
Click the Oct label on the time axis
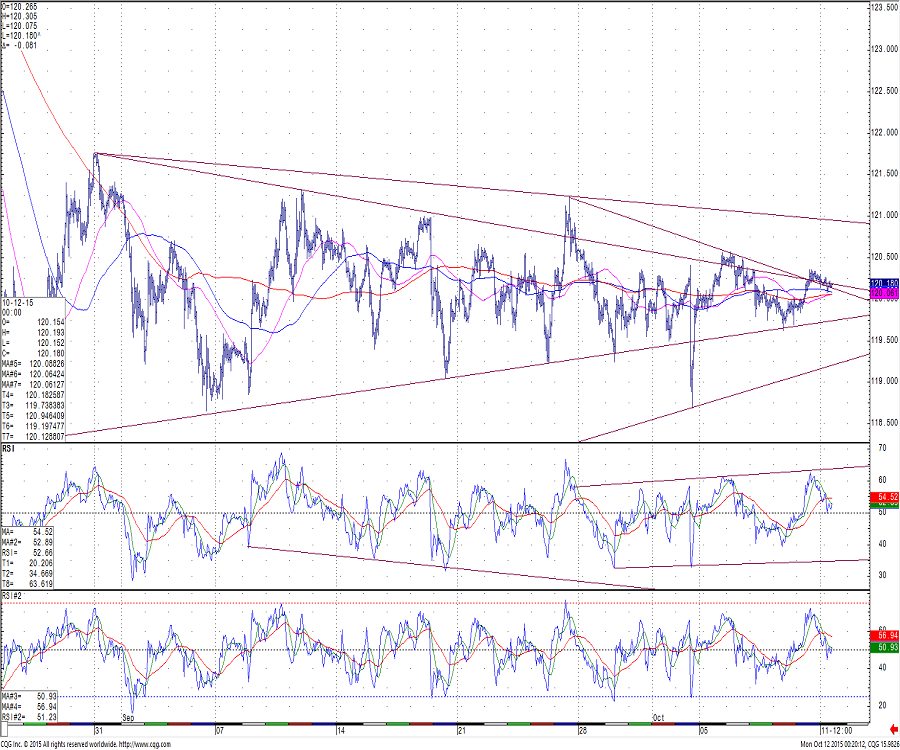[658, 718]
